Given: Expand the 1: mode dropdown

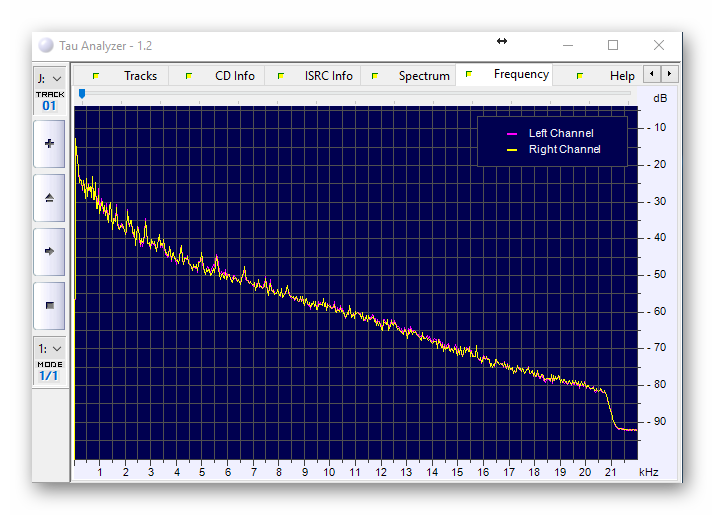Looking at the screenshot, I should pos(49,348).
